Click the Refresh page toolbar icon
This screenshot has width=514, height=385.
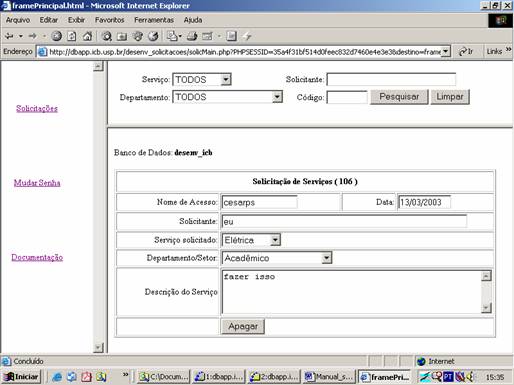72,36
